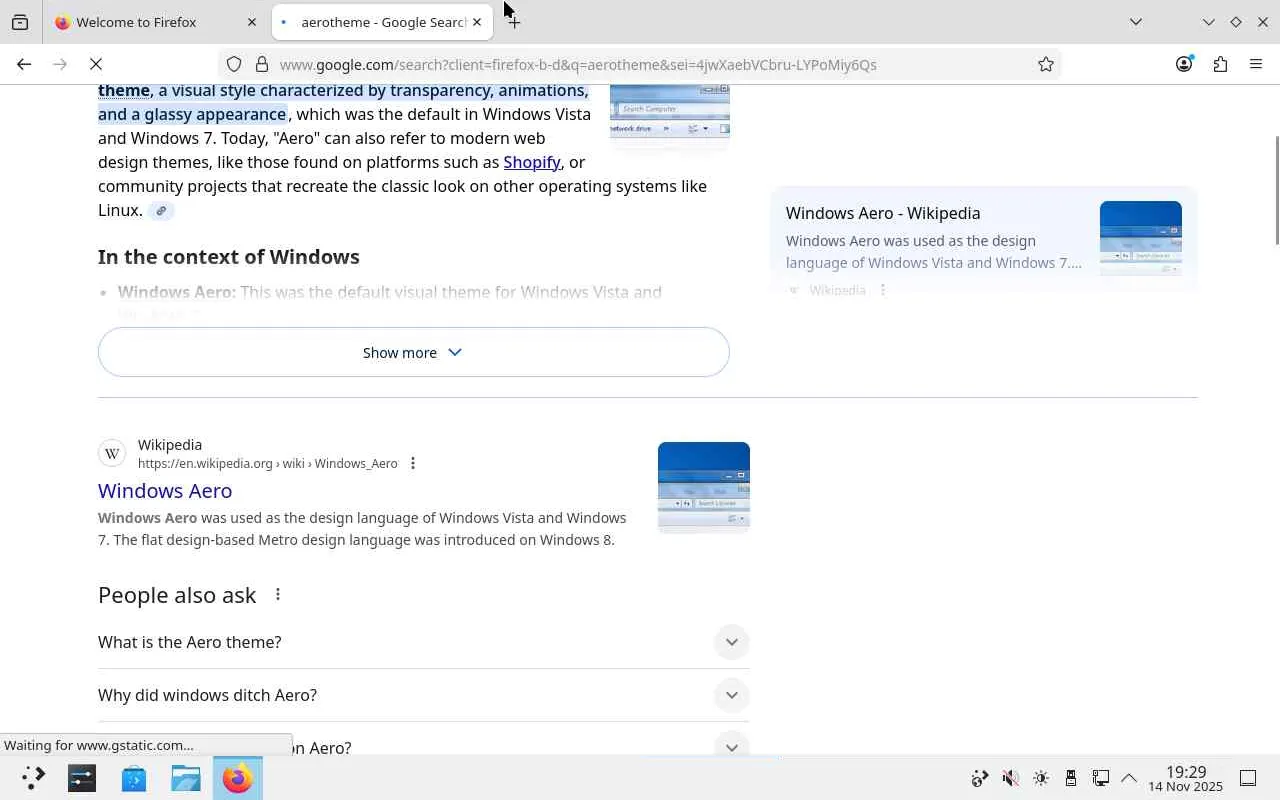Select the aerotheme Google Search tab
1280x800 pixels.
pyautogui.click(x=383, y=22)
